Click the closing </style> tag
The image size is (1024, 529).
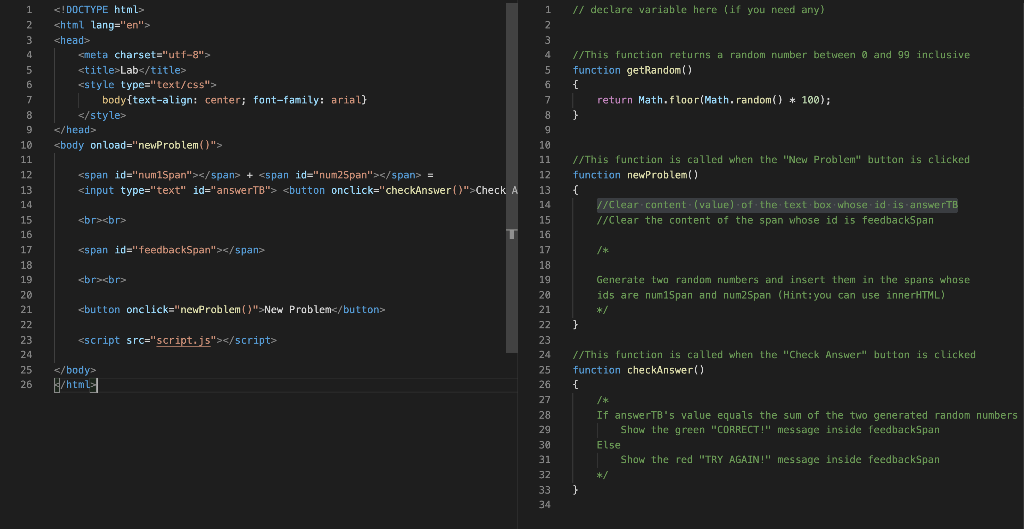coord(102,115)
